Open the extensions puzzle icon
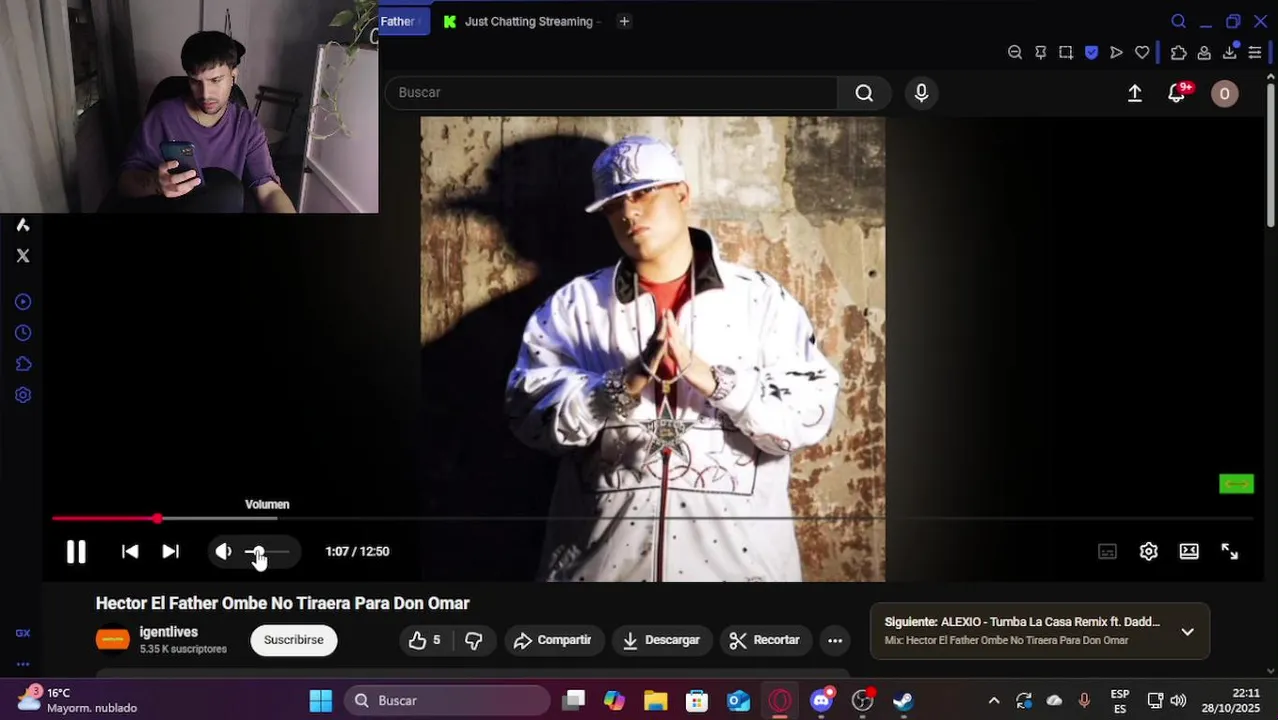Image resolution: width=1278 pixels, height=720 pixels. (1178, 53)
